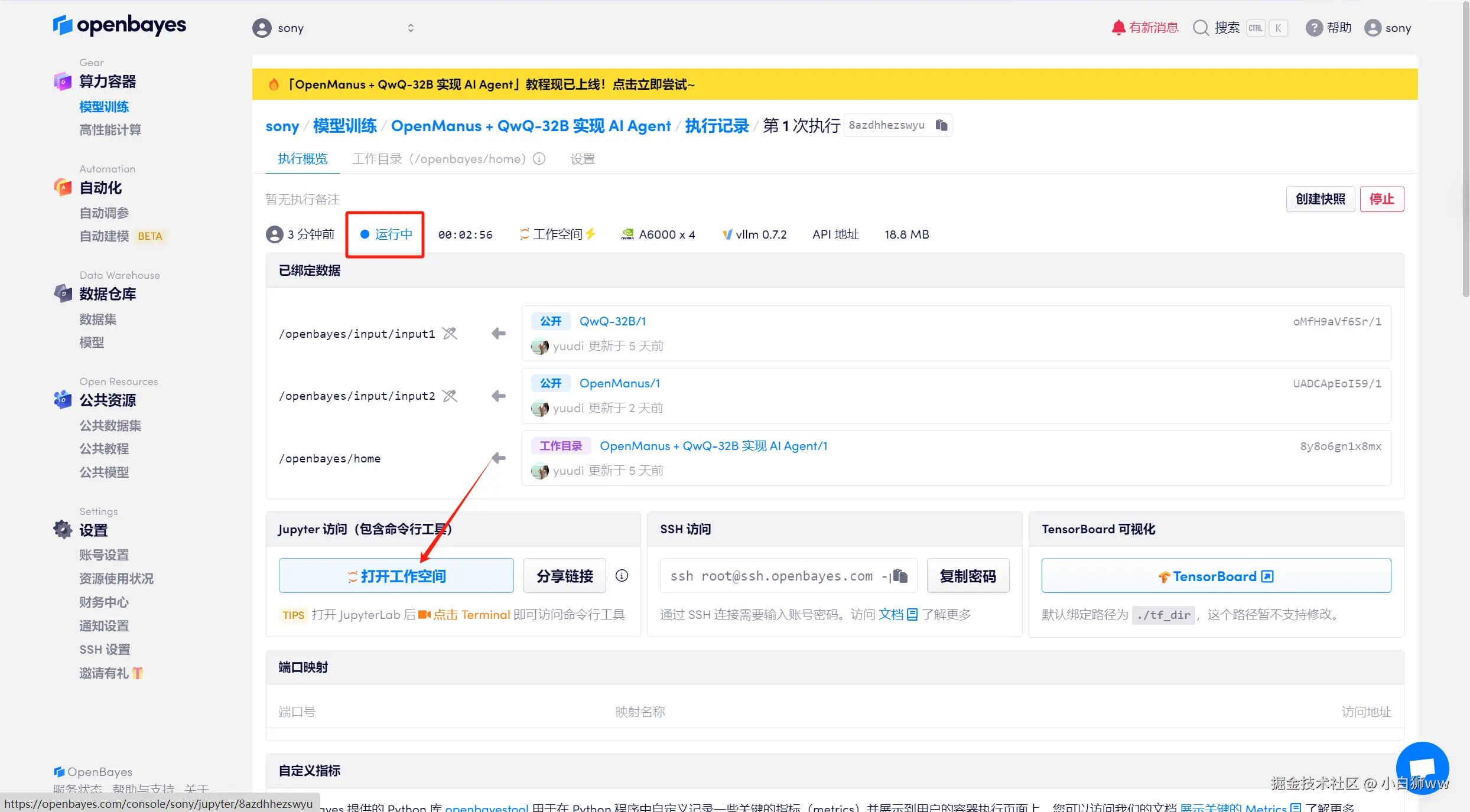Open 高性能计算 in the sidebar
The width and height of the screenshot is (1470, 812).
[x=110, y=130]
